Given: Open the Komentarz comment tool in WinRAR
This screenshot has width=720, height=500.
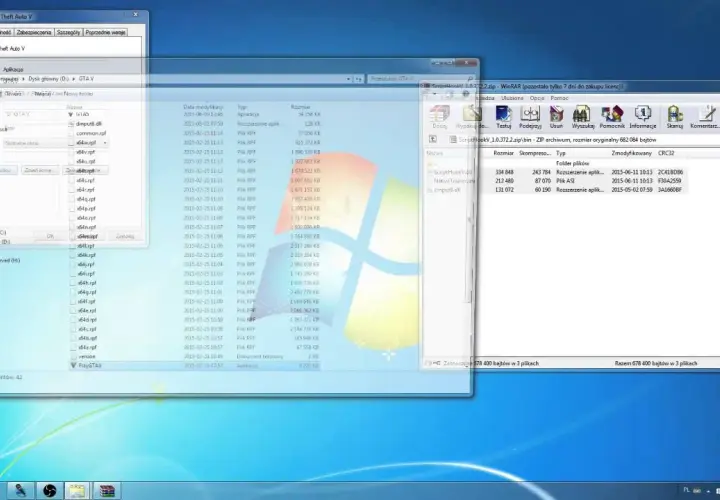Looking at the screenshot, I should point(705,117).
